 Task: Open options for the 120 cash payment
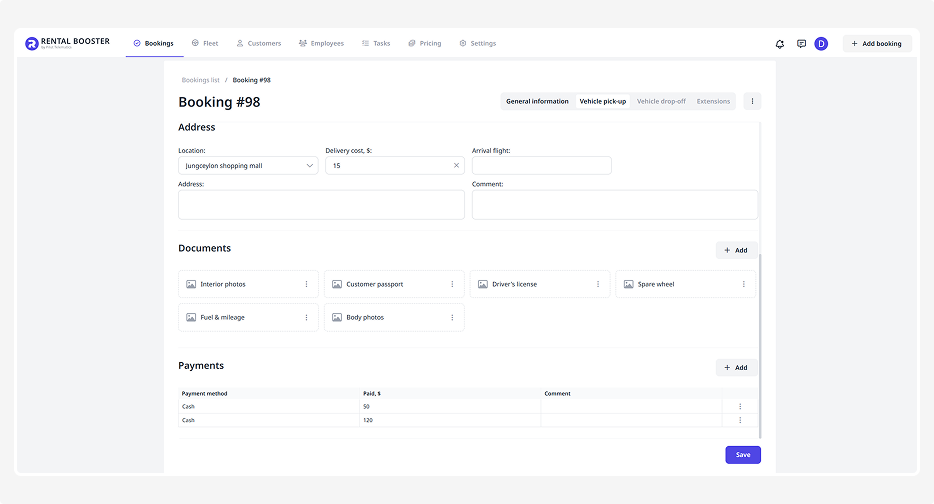tap(740, 420)
